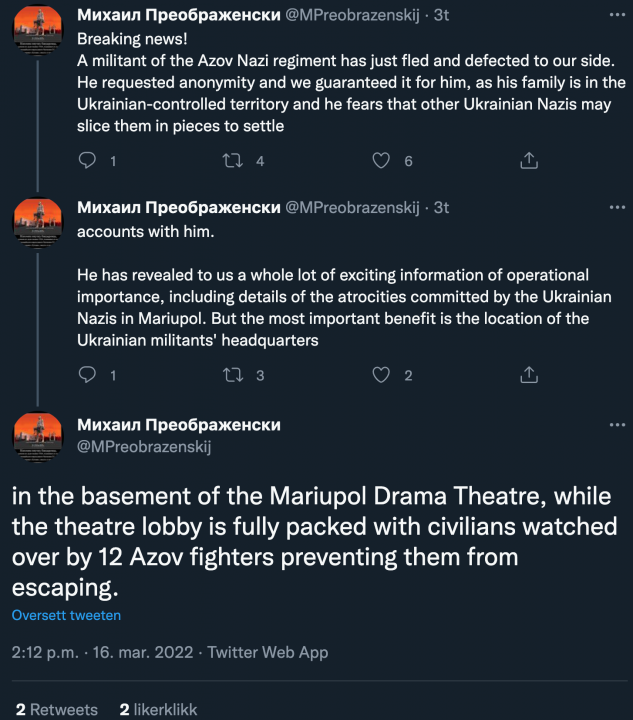Retweet the second tweet with 3 retweets
This screenshot has height=720, width=633.
[232, 375]
